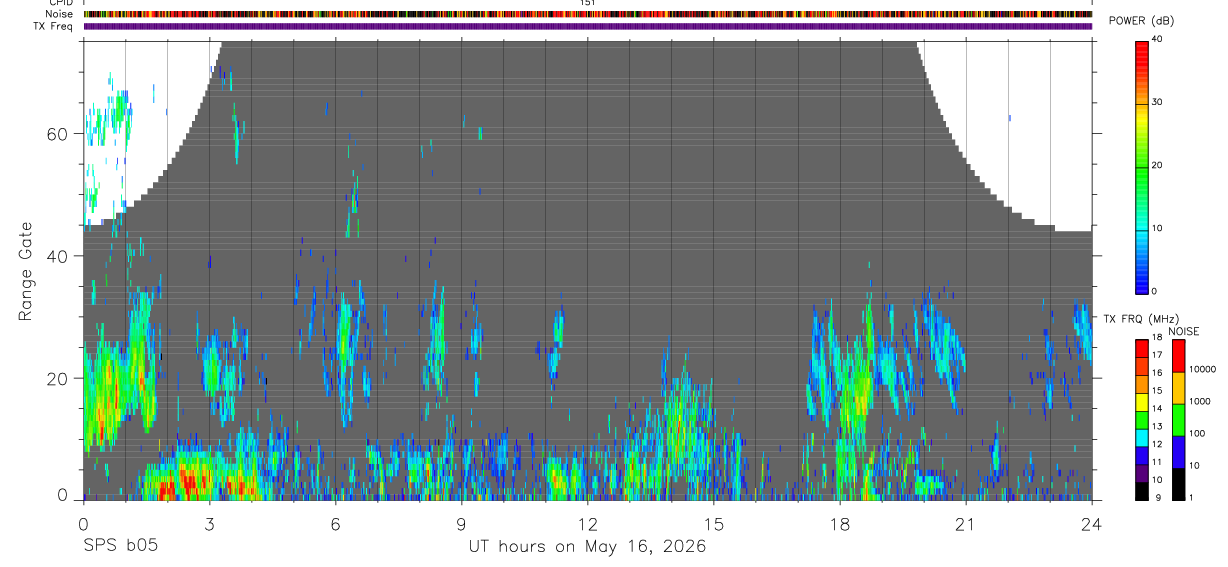Click the '18' tick on UT hours axis
This screenshot has width=1228, height=567.
[840, 524]
